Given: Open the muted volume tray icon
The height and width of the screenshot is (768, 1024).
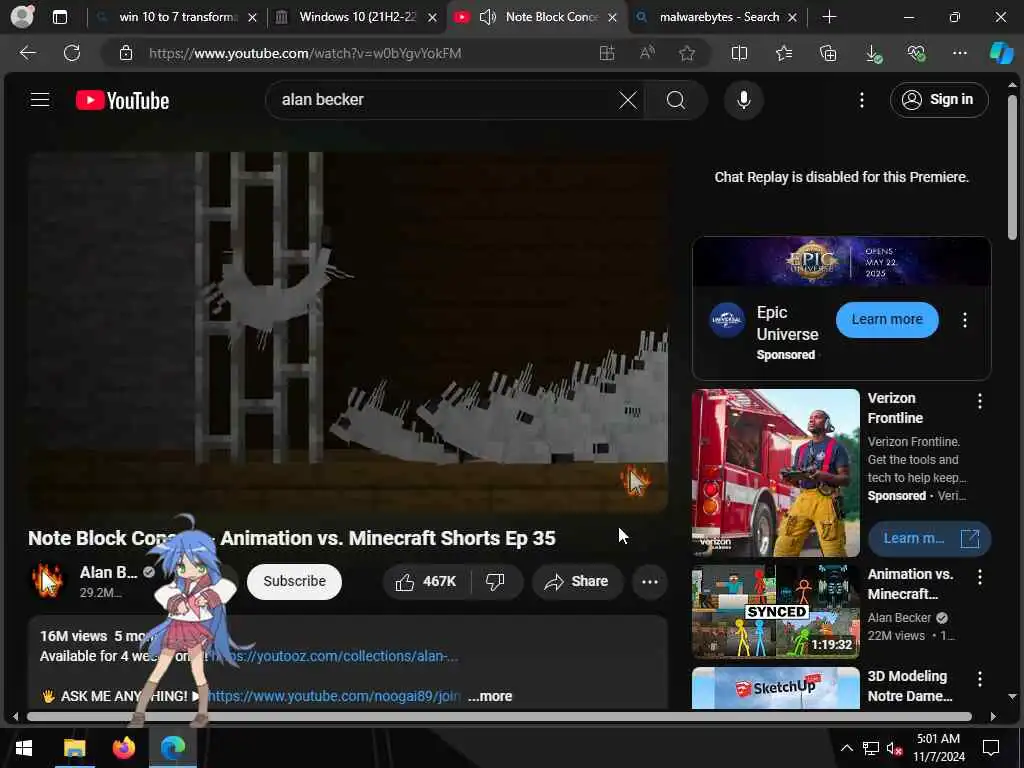Looking at the screenshot, I should pos(895,748).
